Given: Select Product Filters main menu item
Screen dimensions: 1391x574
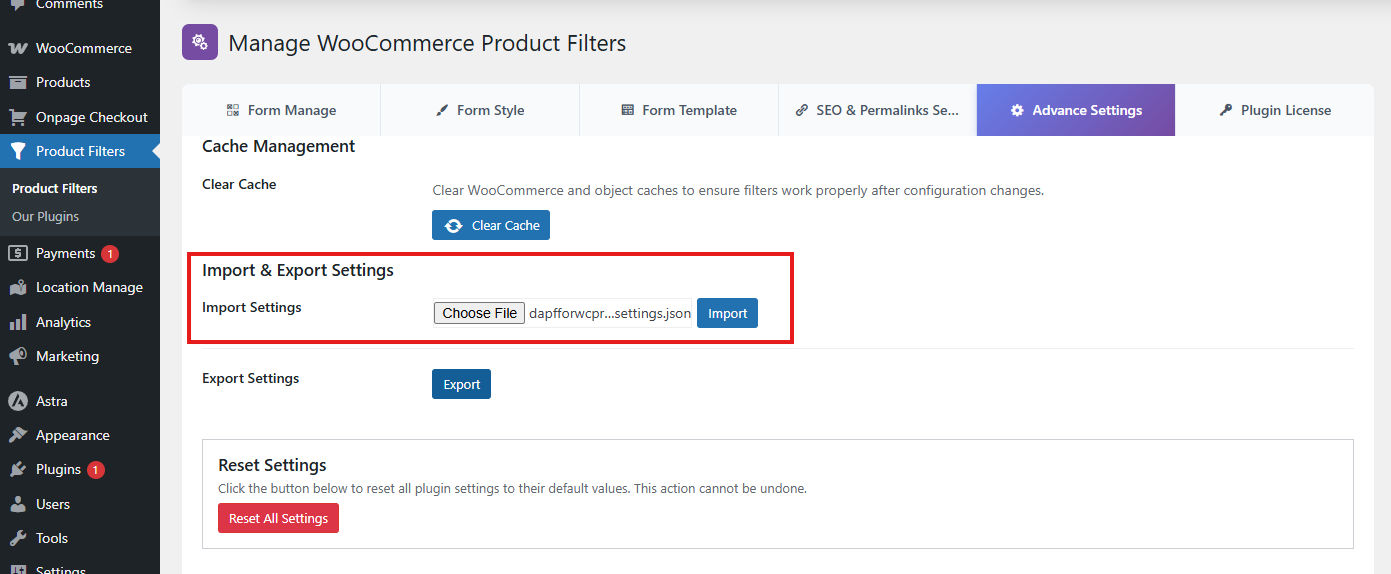Looking at the screenshot, I should pyautogui.click(x=80, y=151).
